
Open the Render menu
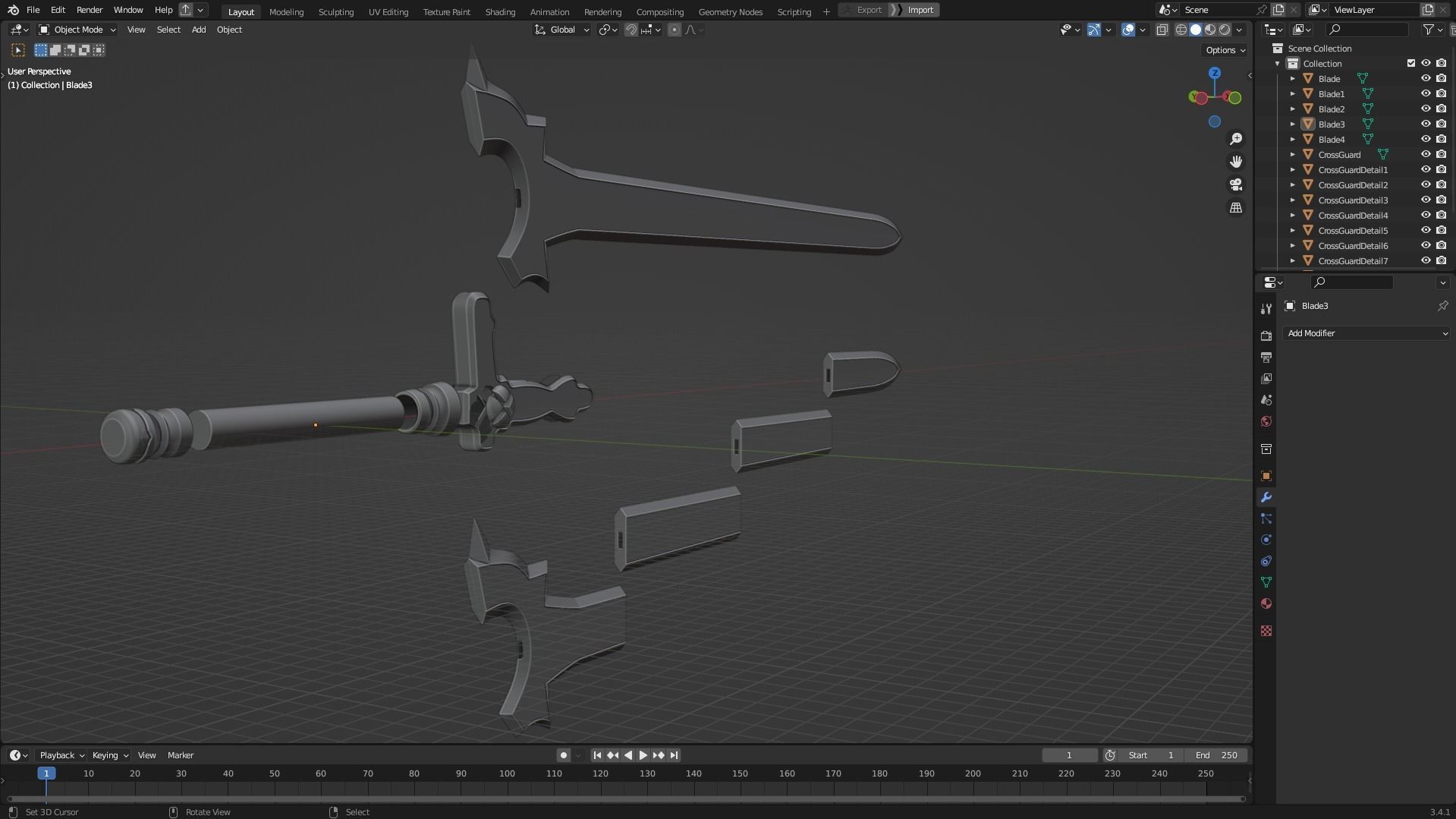(x=90, y=10)
